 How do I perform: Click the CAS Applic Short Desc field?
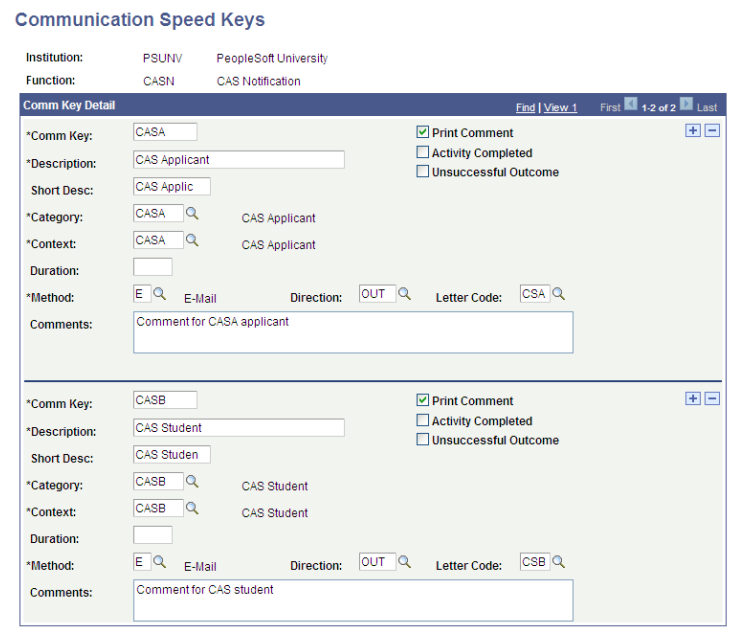[172, 186]
